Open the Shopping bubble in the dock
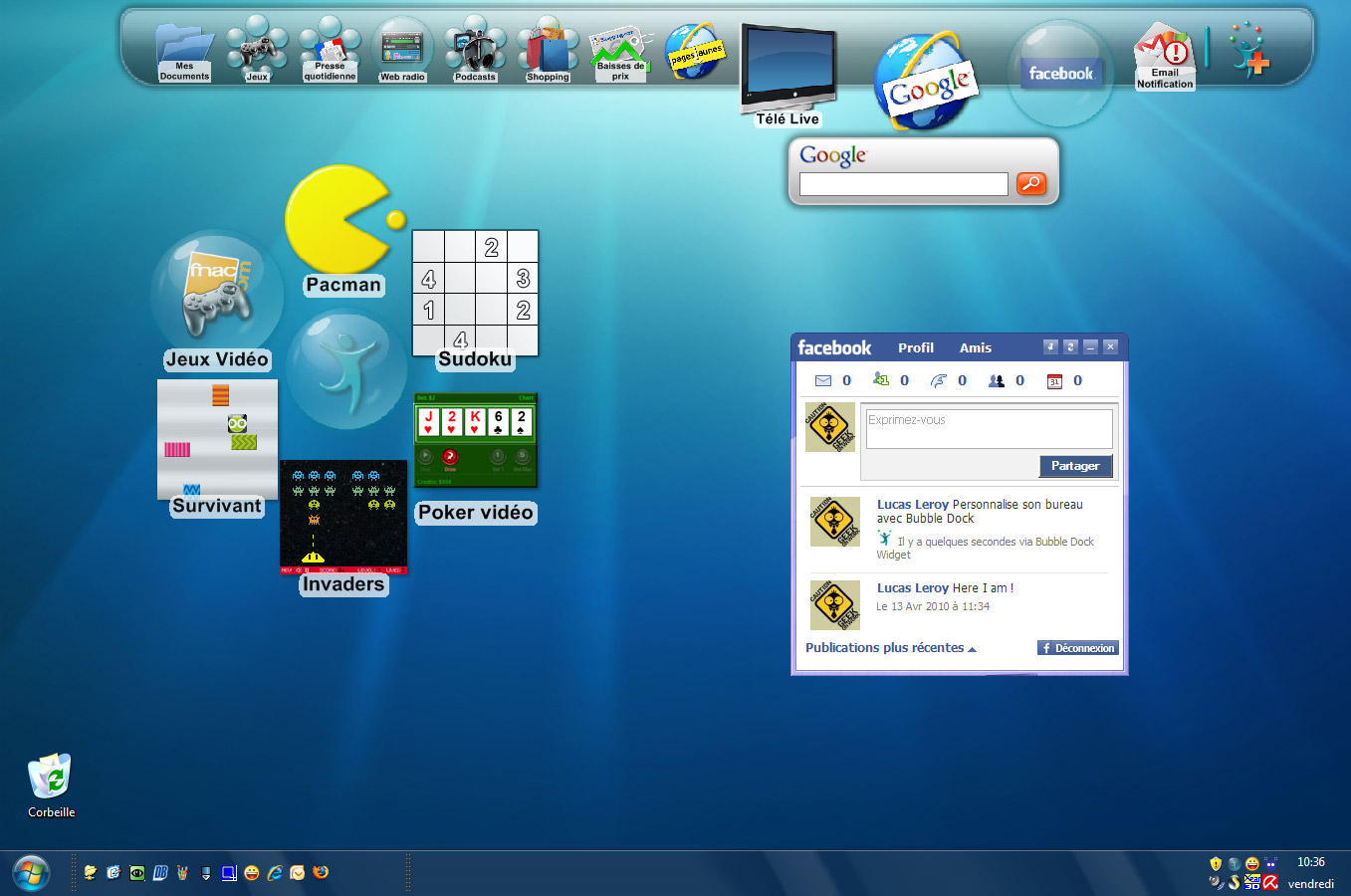The width and height of the screenshot is (1351, 896). tap(548, 49)
